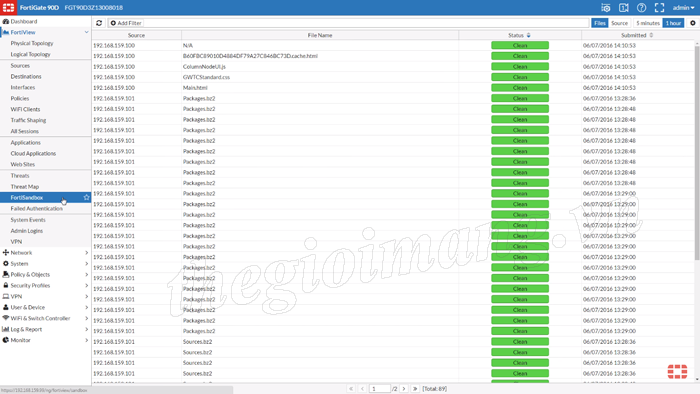Open the settings gear beside the 1 hour button
Viewport: 700px width, 394px height.
[693, 23]
